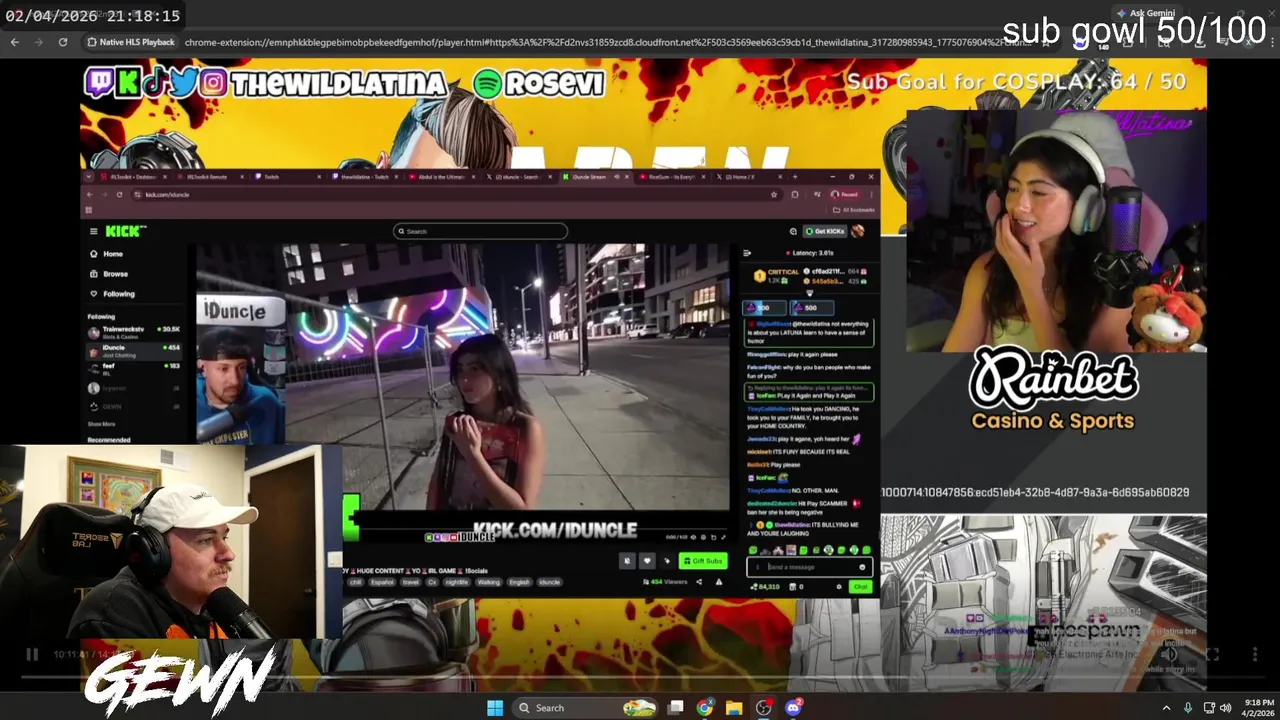Open Discord from the taskbar

tap(794, 708)
